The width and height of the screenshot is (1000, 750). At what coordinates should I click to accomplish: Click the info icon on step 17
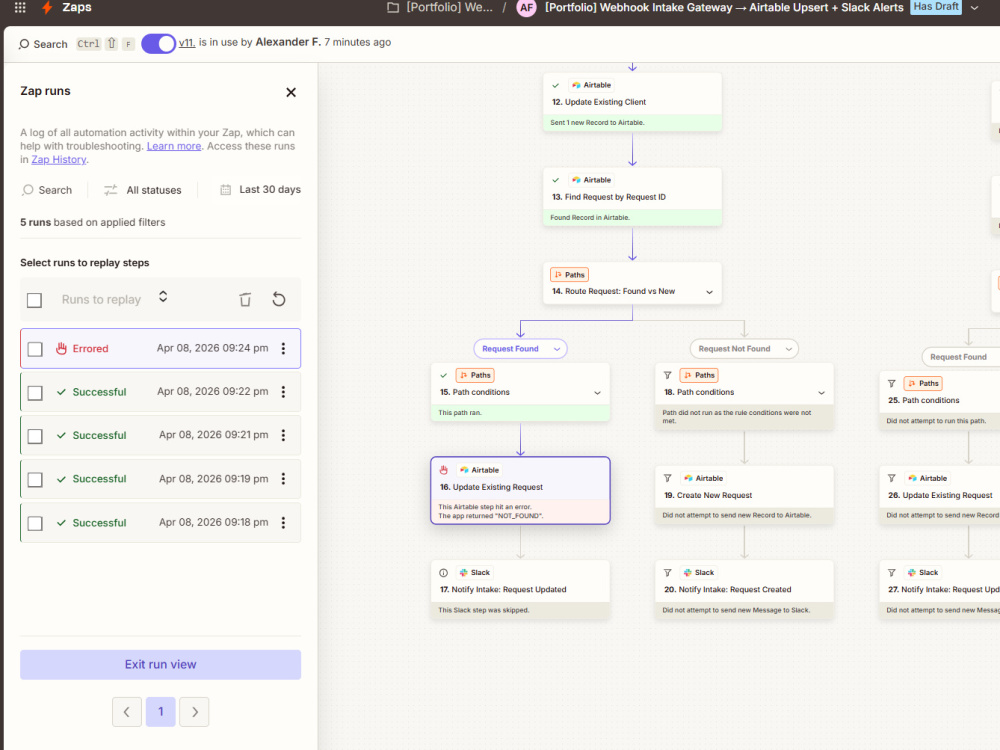coord(444,573)
